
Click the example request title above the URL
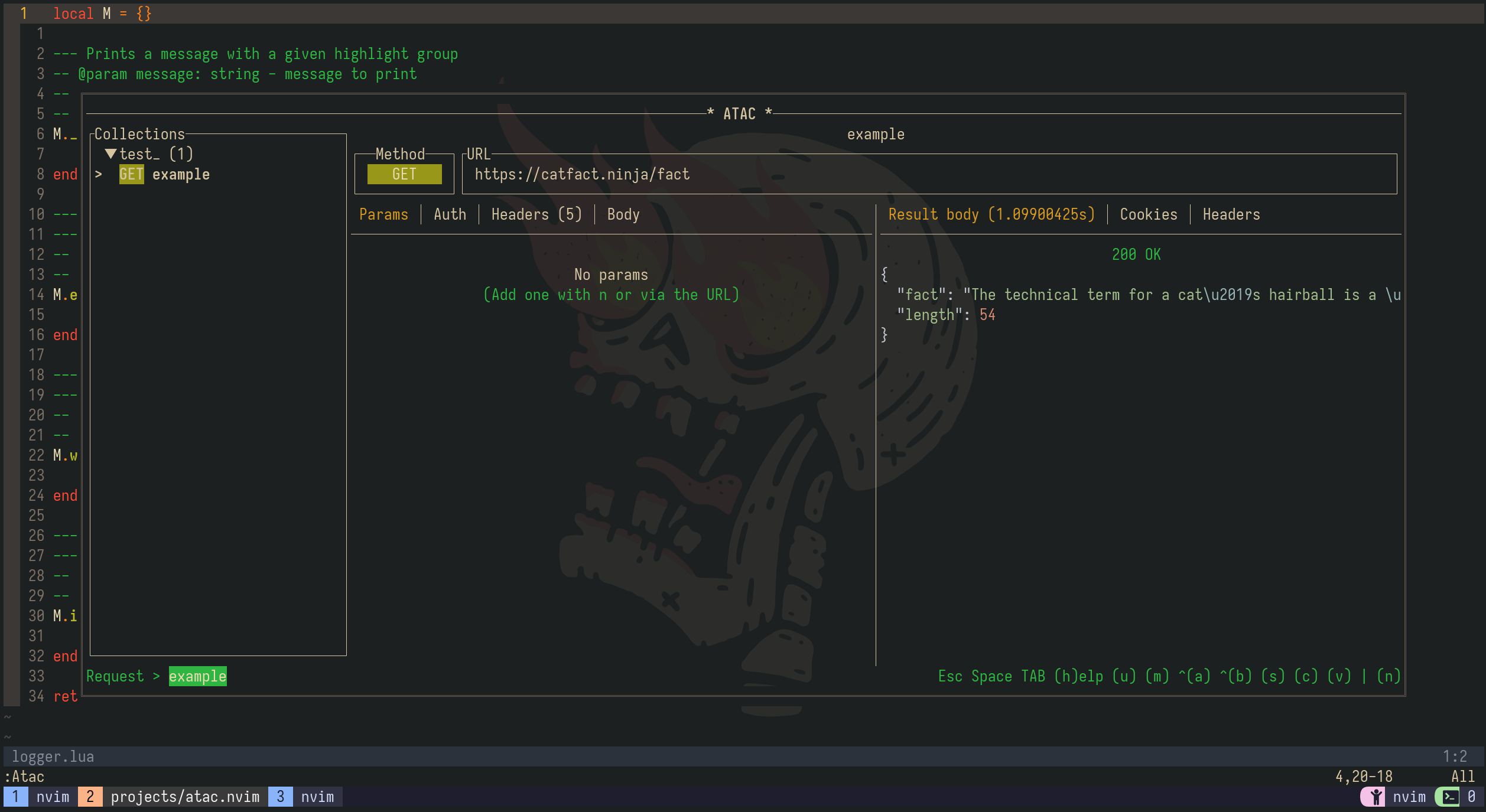pyautogui.click(x=876, y=134)
